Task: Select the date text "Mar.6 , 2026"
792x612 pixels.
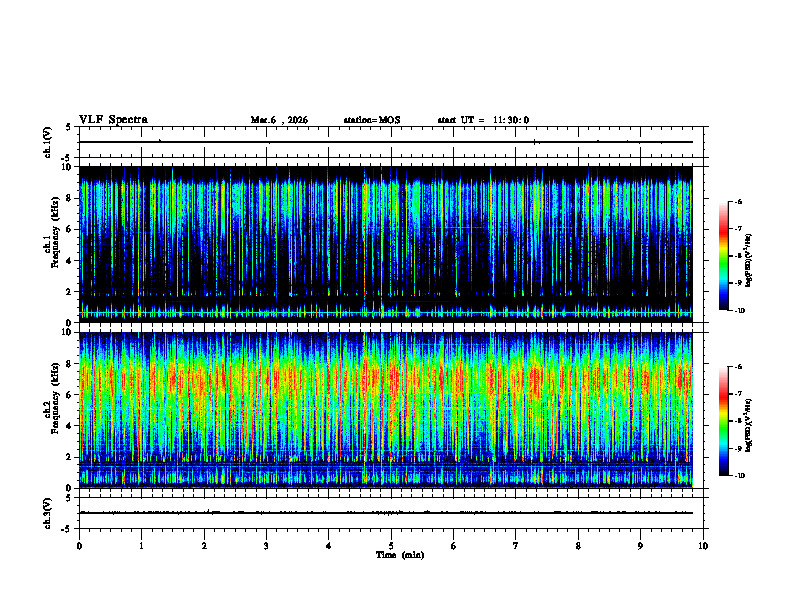Action: click(x=279, y=120)
